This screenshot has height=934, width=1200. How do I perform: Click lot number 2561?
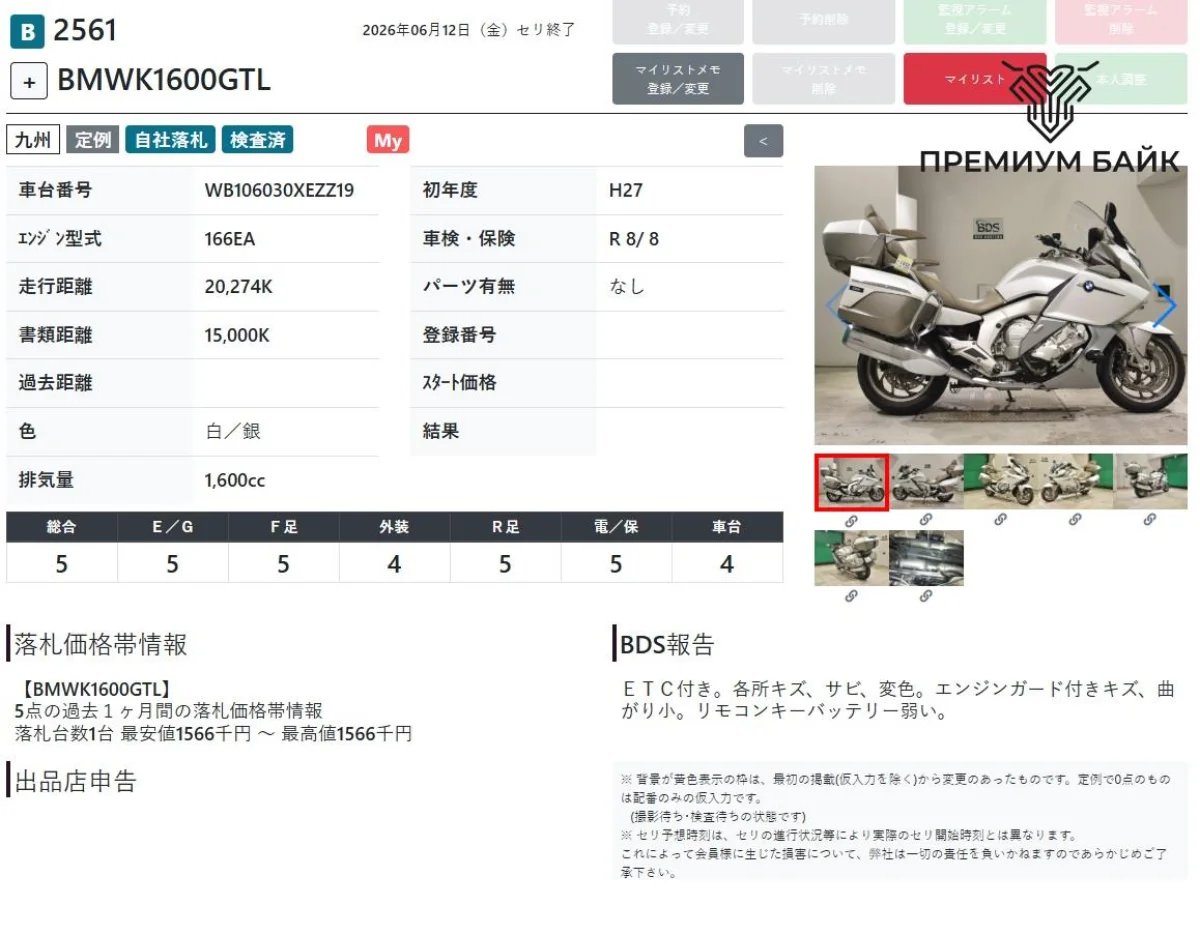tap(85, 31)
